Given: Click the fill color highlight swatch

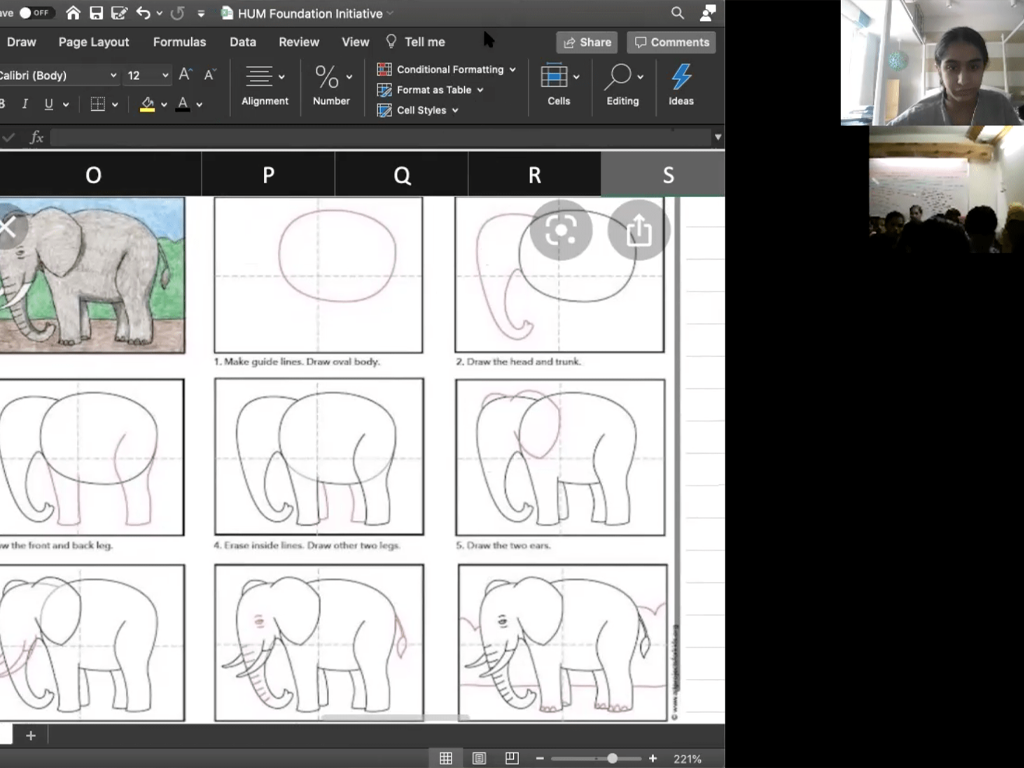Looking at the screenshot, I should click(x=148, y=104).
